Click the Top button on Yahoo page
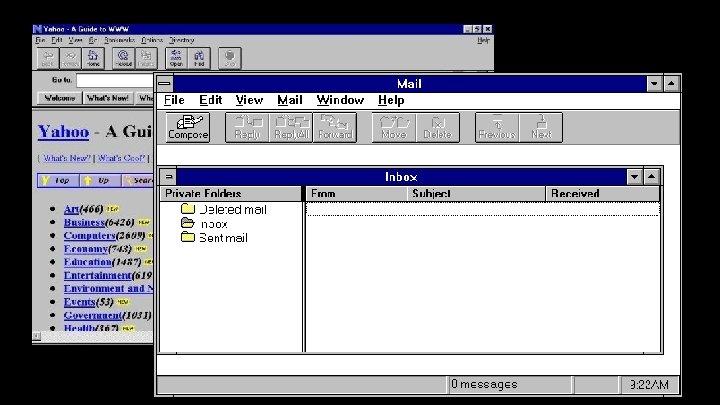720x405 pixels. click(58, 180)
